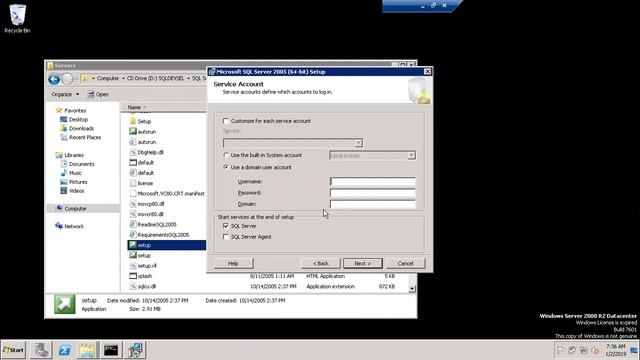Image resolution: width=640 pixels, height=360 pixels.
Task: Click the Username input field
Action: pos(373,181)
